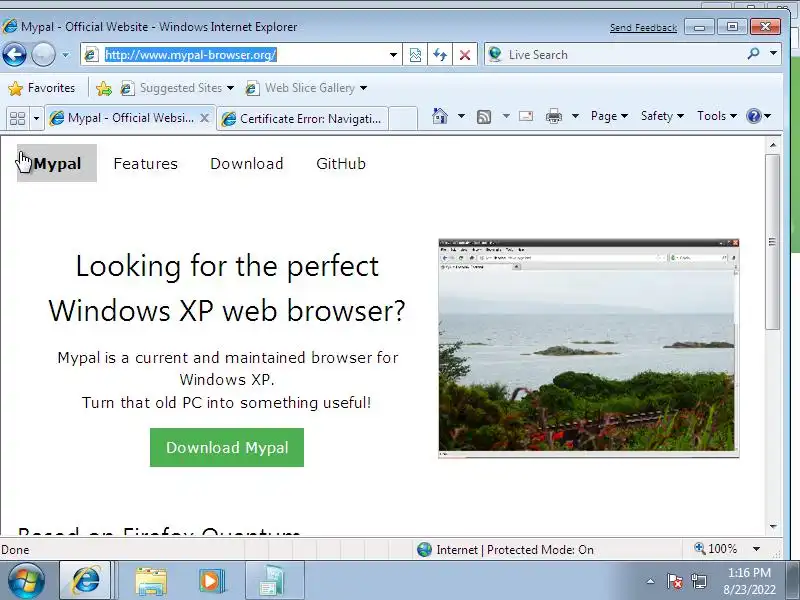The image size is (800, 600).
Task: Switch to Mypal - Official Website tab
Action: point(122,118)
